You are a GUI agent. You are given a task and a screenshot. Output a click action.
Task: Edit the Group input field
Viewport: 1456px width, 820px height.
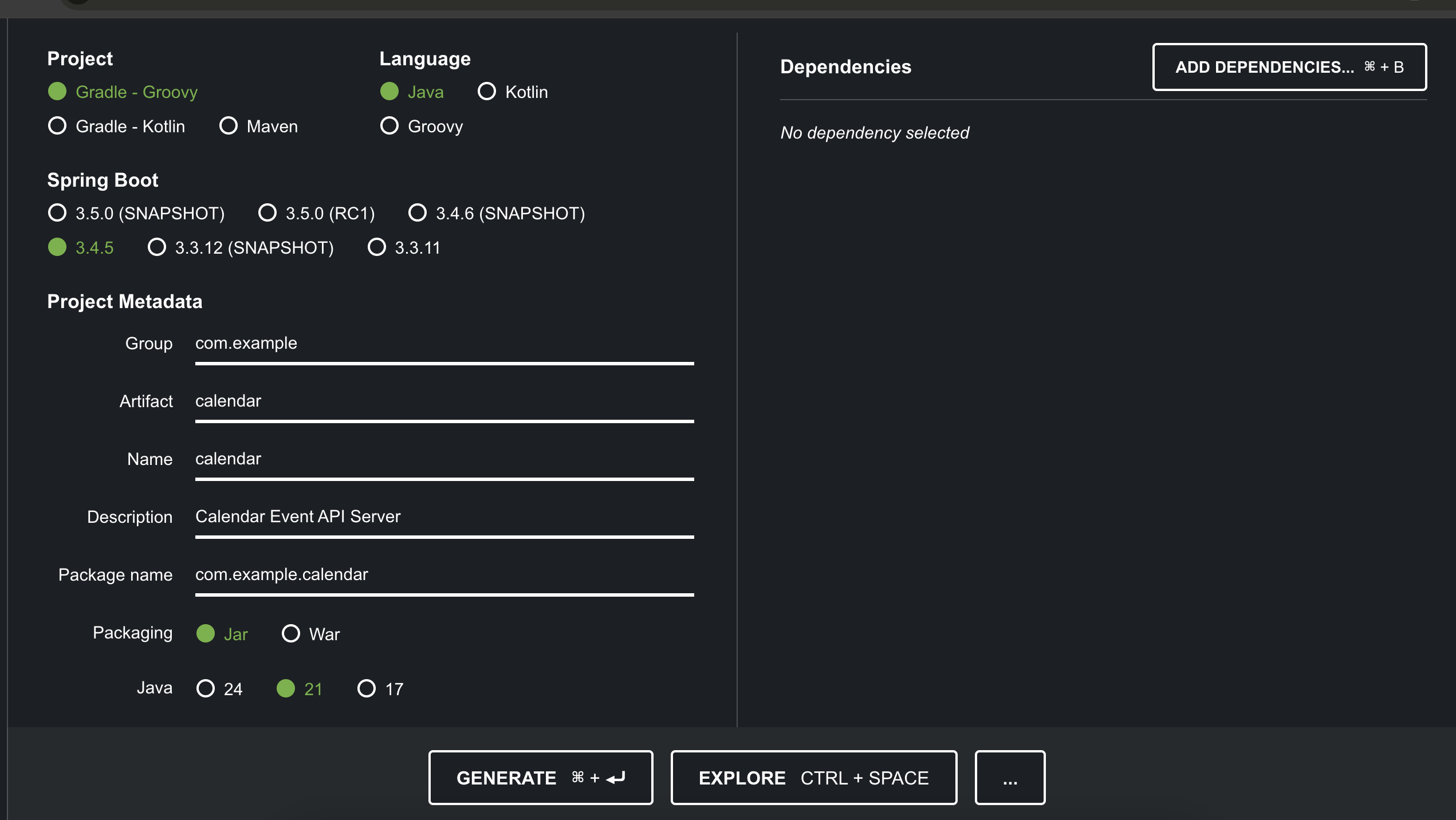coord(444,344)
